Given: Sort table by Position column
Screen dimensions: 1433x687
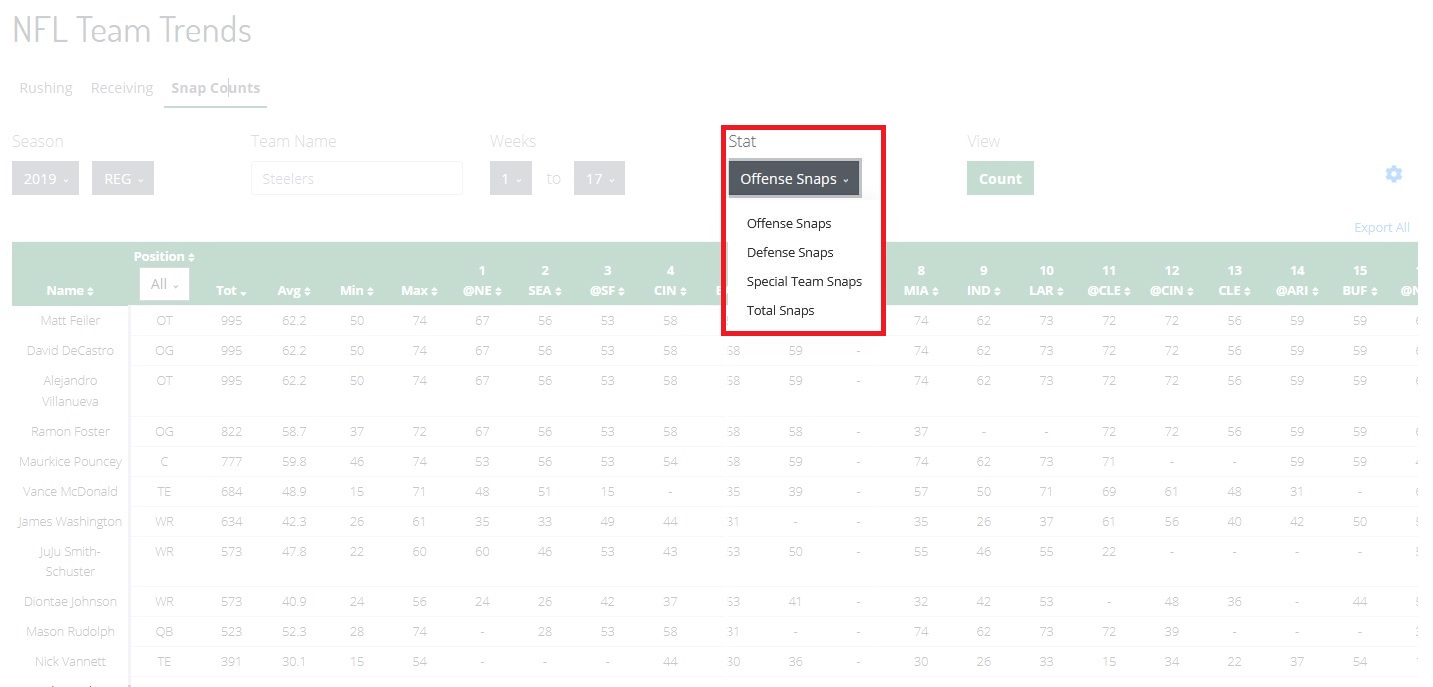Looking at the screenshot, I should (164, 256).
